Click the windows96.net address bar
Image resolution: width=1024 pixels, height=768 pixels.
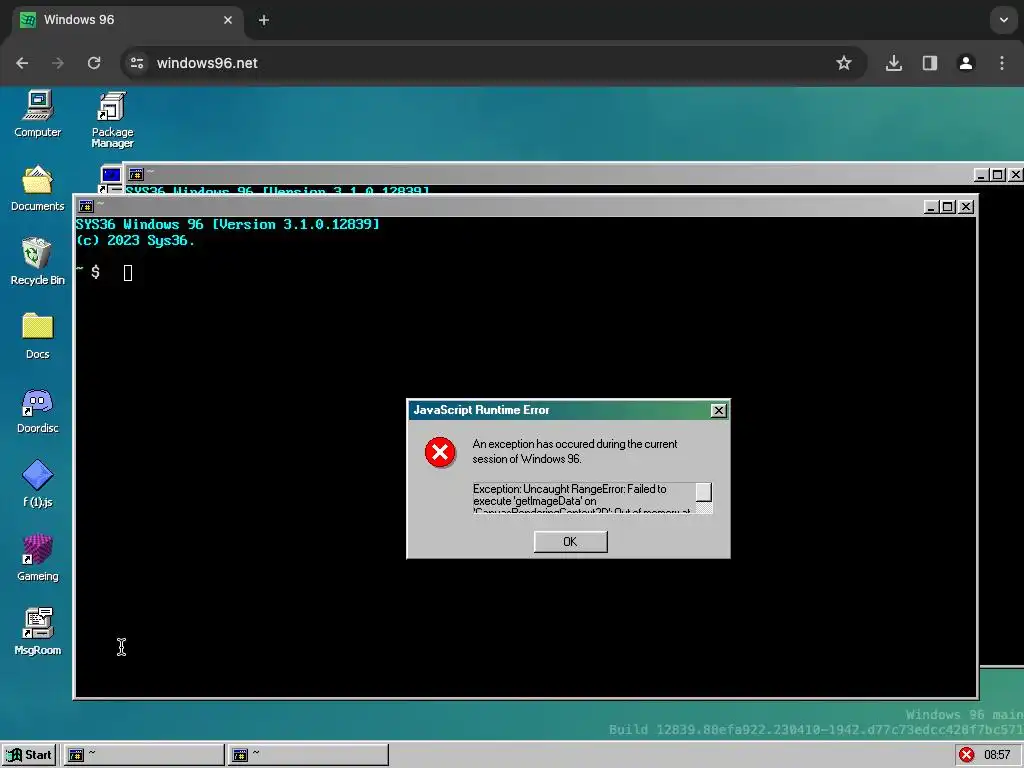(x=494, y=63)
